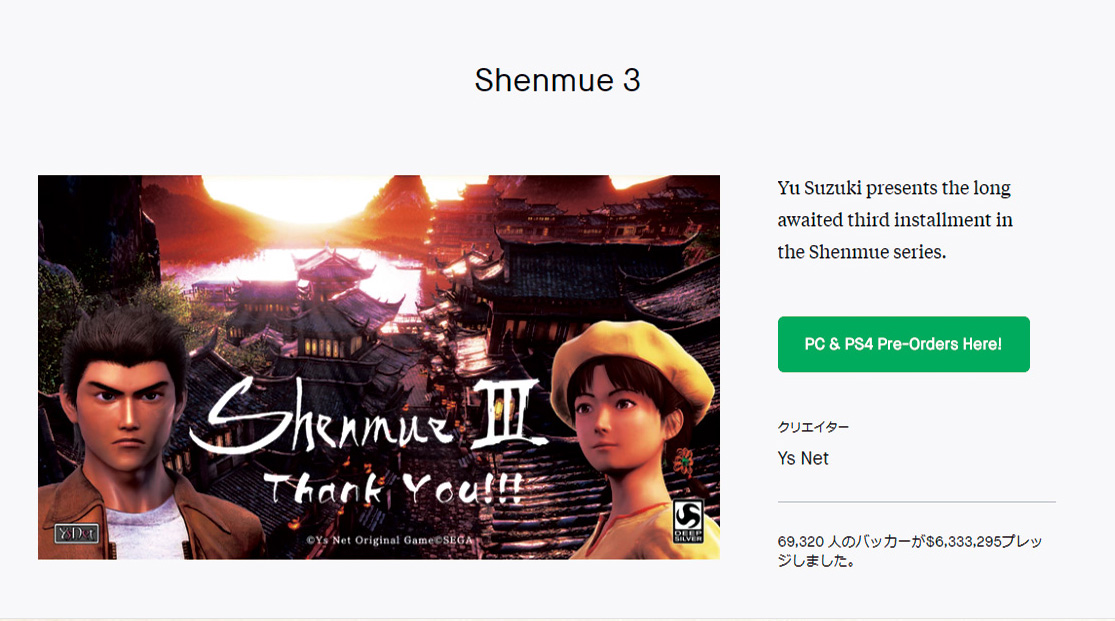1115x621 pixels.
Task: Click the Roman numeral III in the logo
Action: tap(509, 413)
